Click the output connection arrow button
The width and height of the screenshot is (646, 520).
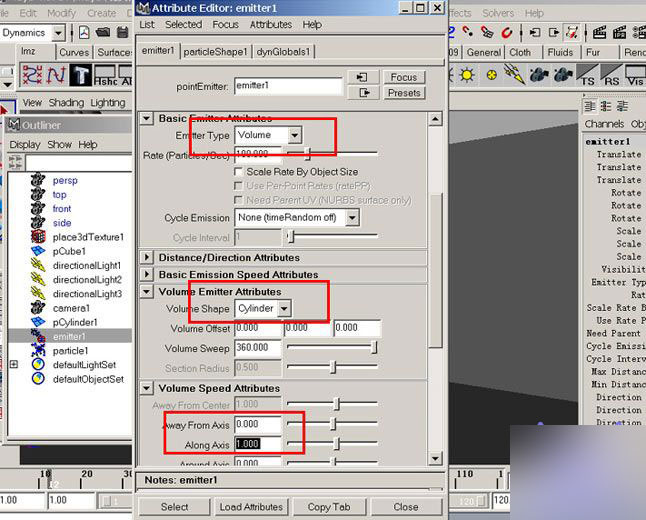(x=364, y=93)
